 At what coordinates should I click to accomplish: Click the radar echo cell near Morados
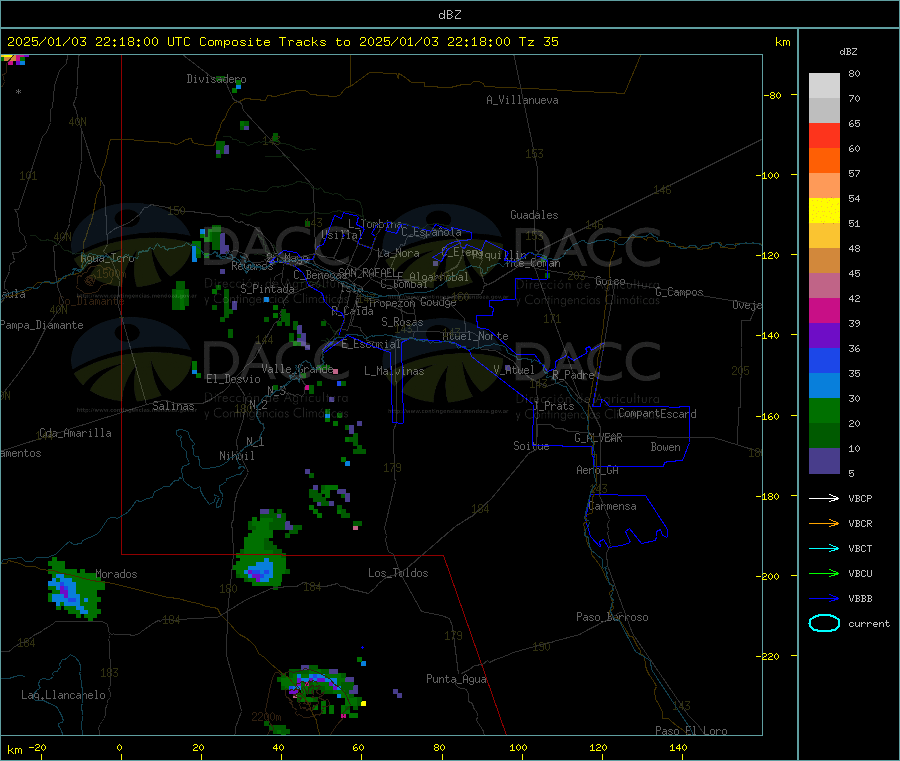(75, 590)
